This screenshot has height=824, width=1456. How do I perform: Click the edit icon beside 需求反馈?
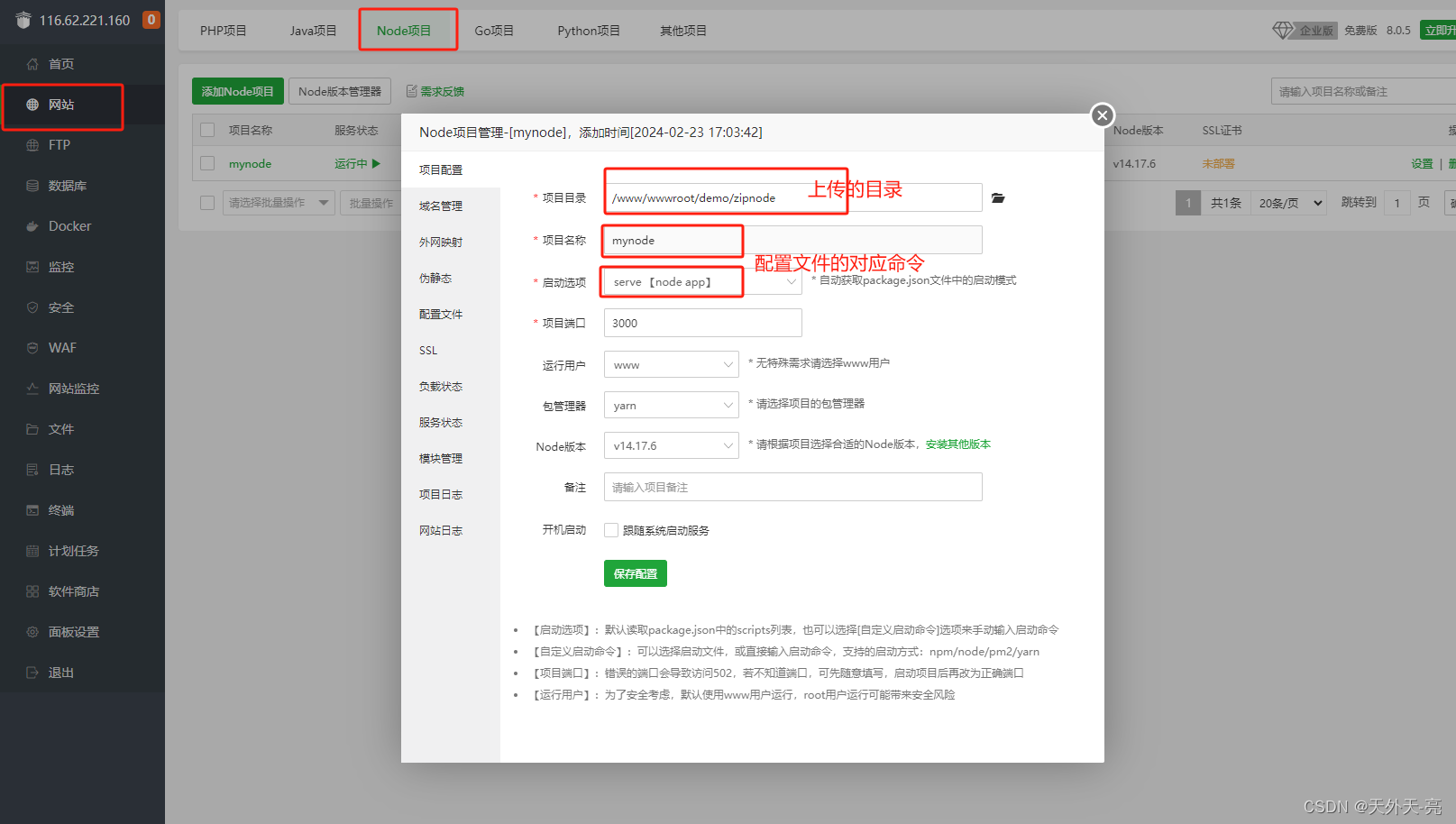(x=412, y=91)
